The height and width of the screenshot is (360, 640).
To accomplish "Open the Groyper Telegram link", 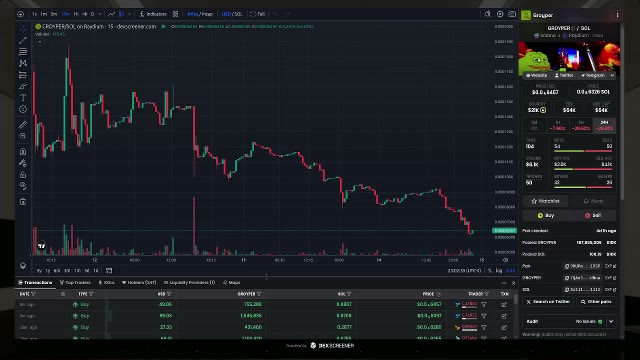I will [593, 76].
